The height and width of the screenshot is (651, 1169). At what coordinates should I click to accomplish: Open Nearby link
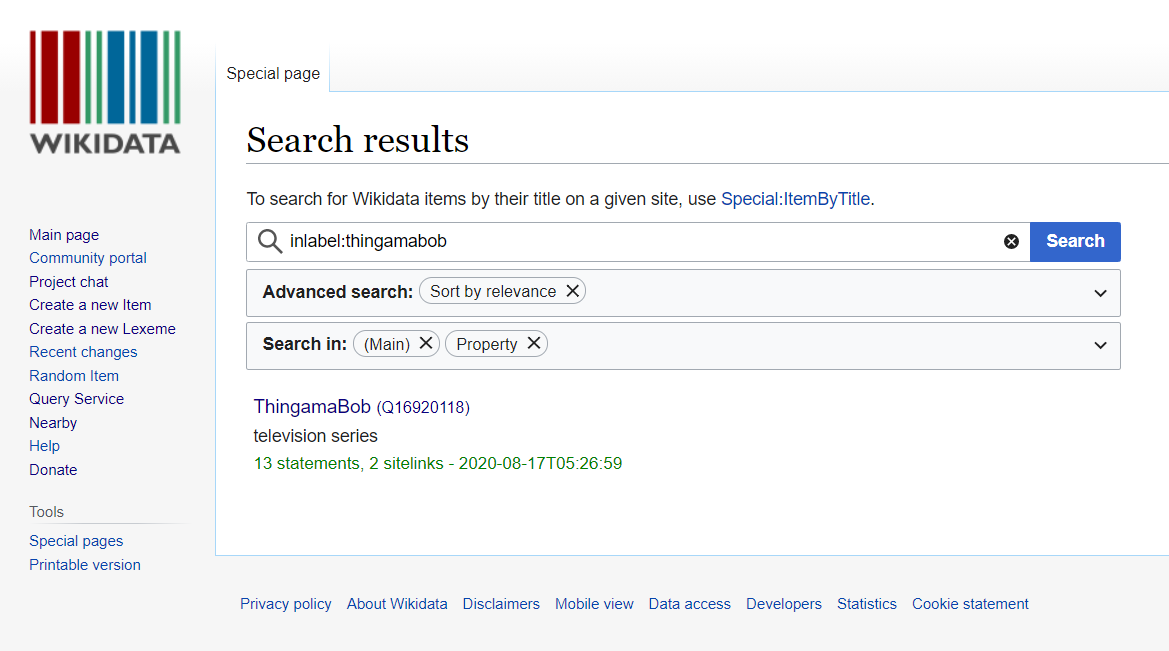(x=53, y=423)
